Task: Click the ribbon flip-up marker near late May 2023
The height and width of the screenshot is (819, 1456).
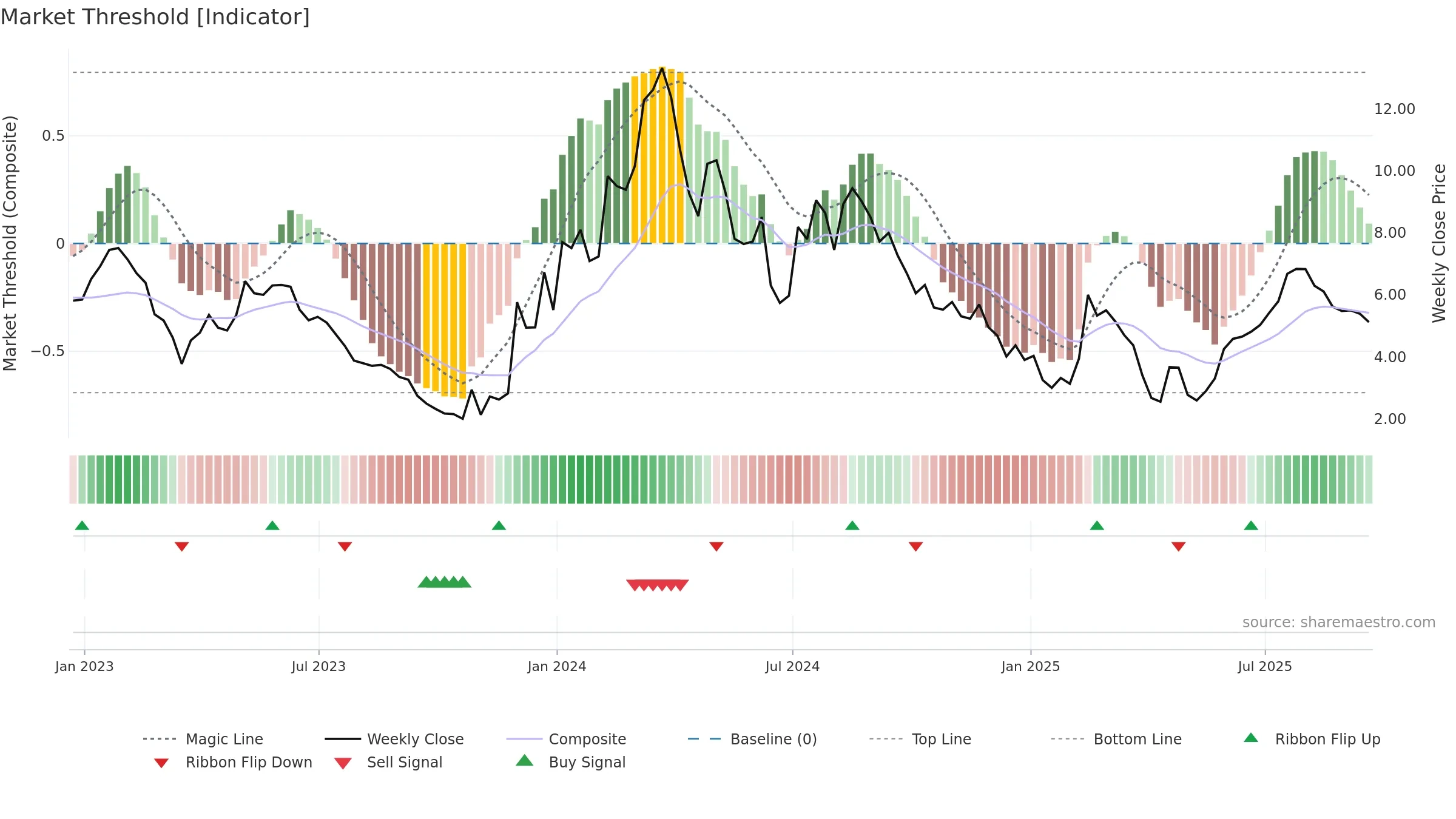Action: (272, 525)
